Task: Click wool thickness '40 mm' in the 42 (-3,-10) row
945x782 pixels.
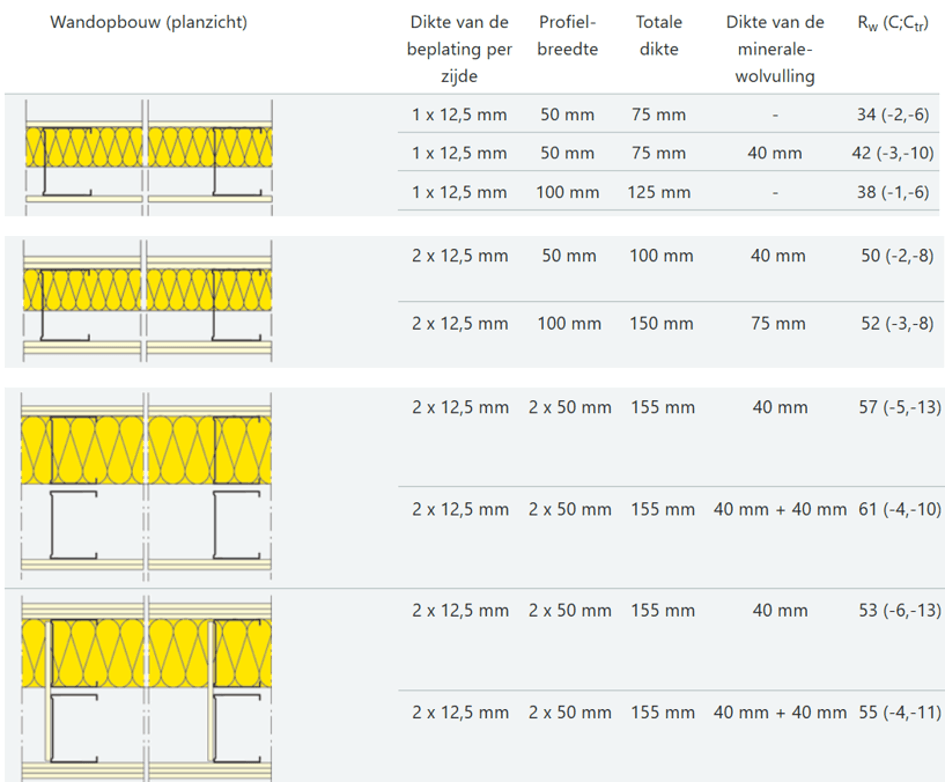Action: (x=775, y=153)
